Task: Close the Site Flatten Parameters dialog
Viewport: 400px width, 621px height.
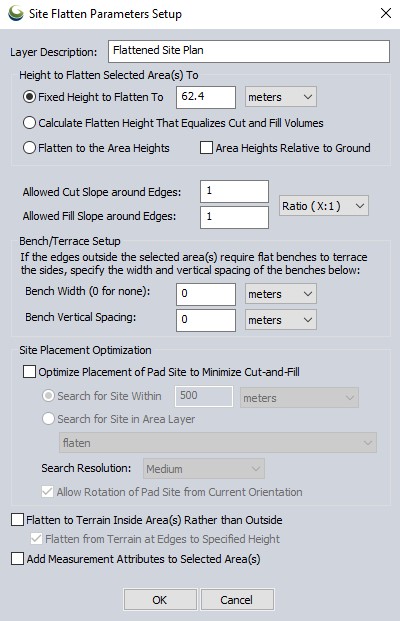Action: 386,13
